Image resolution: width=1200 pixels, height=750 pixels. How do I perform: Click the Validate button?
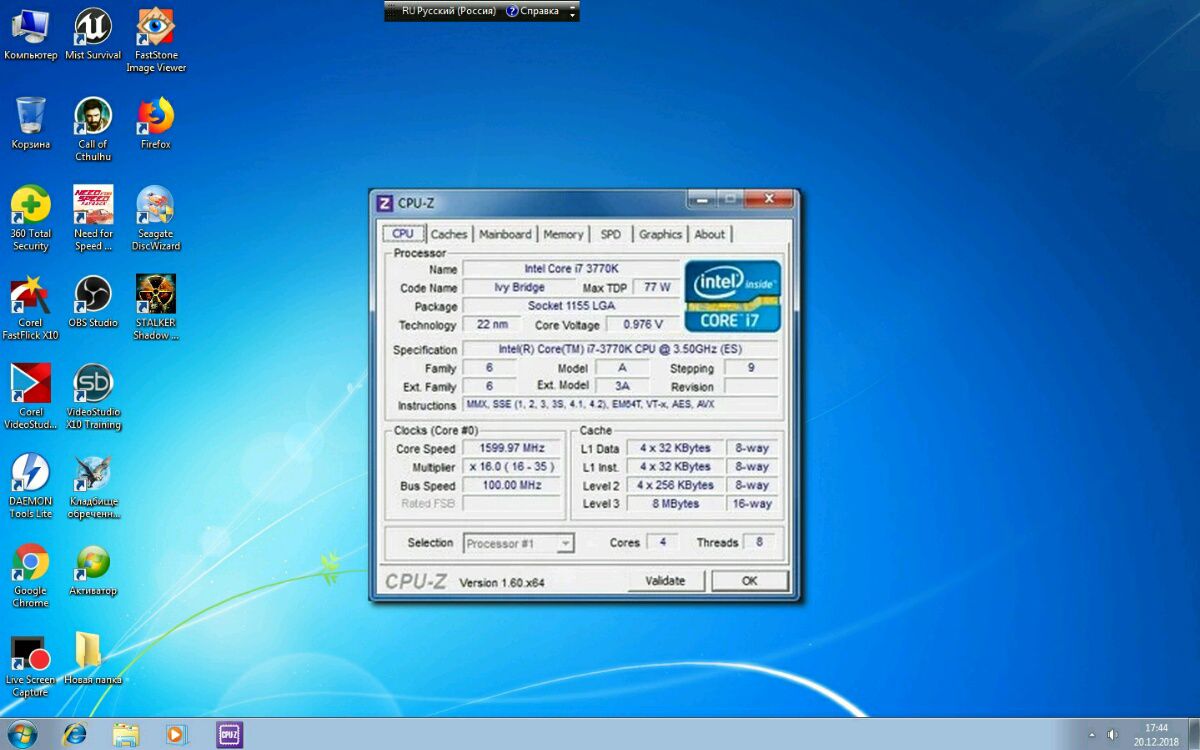click(x=665, y=581)
